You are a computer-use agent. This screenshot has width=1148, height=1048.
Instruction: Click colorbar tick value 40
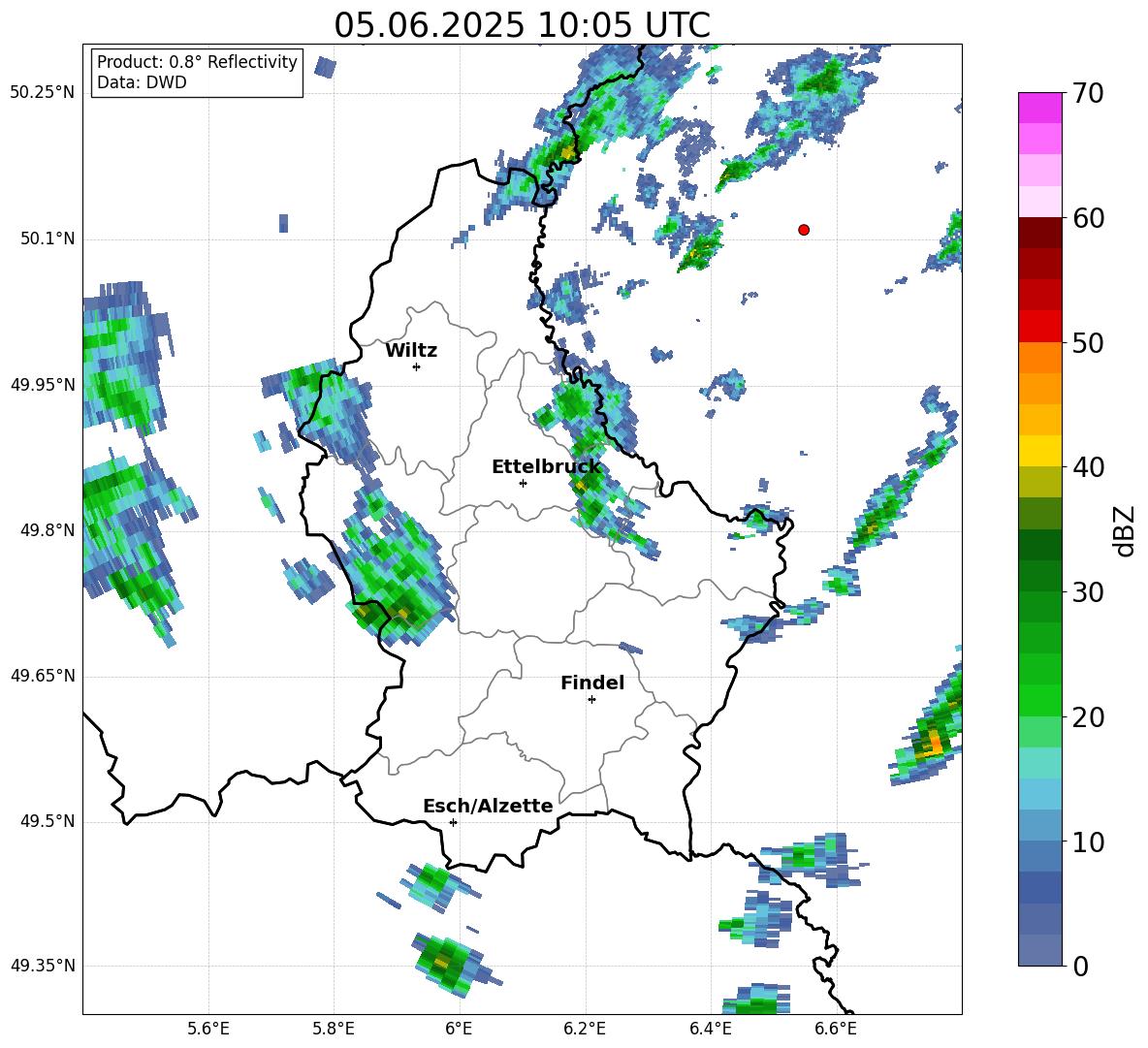(x=1088, y=467)
